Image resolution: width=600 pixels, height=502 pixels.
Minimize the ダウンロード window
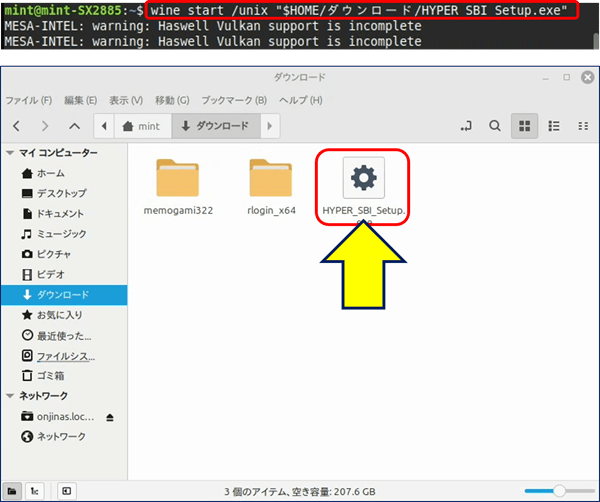546,78
